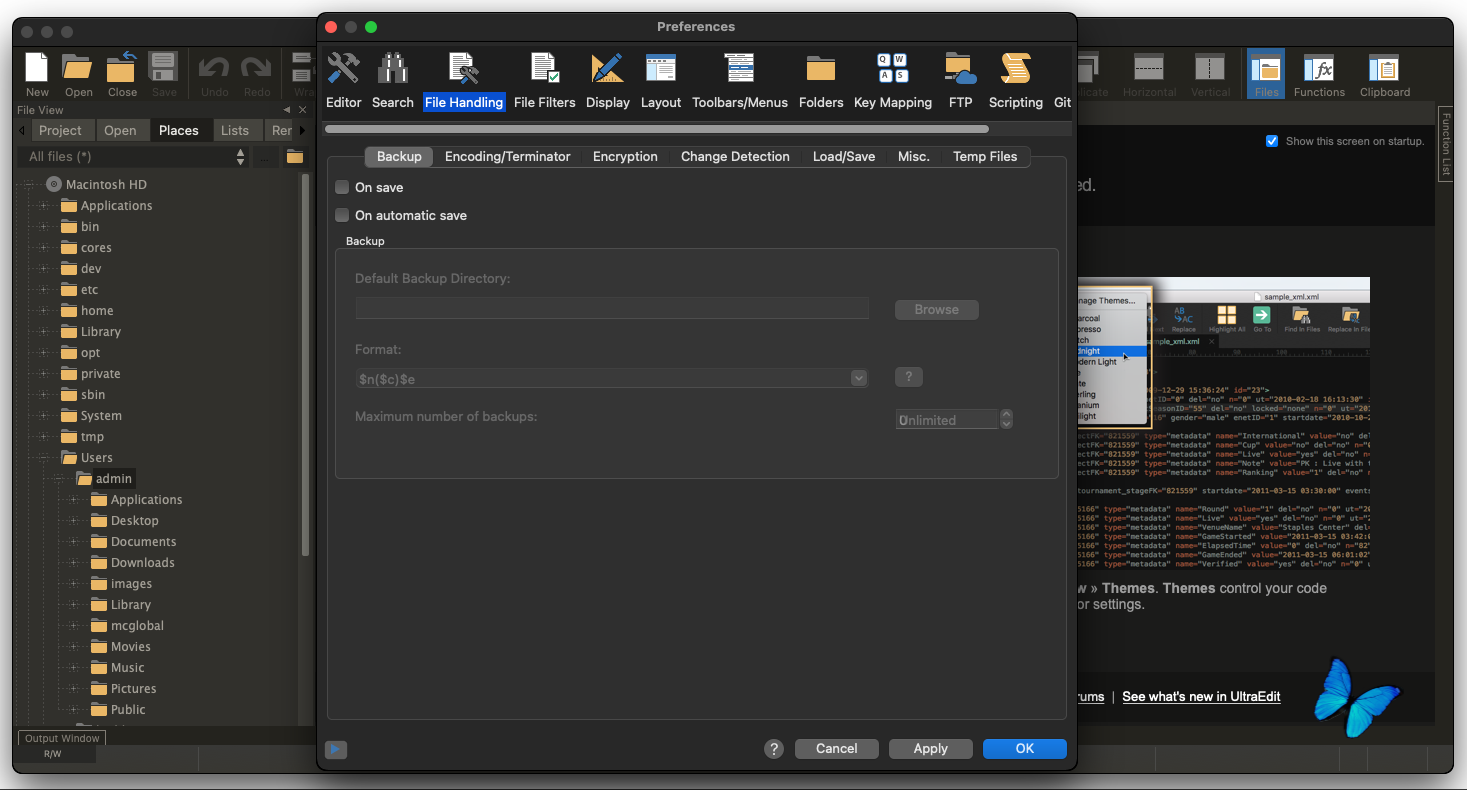Open the Function List side tab
Screen dimensions: 1467x790
[1445, 144]
